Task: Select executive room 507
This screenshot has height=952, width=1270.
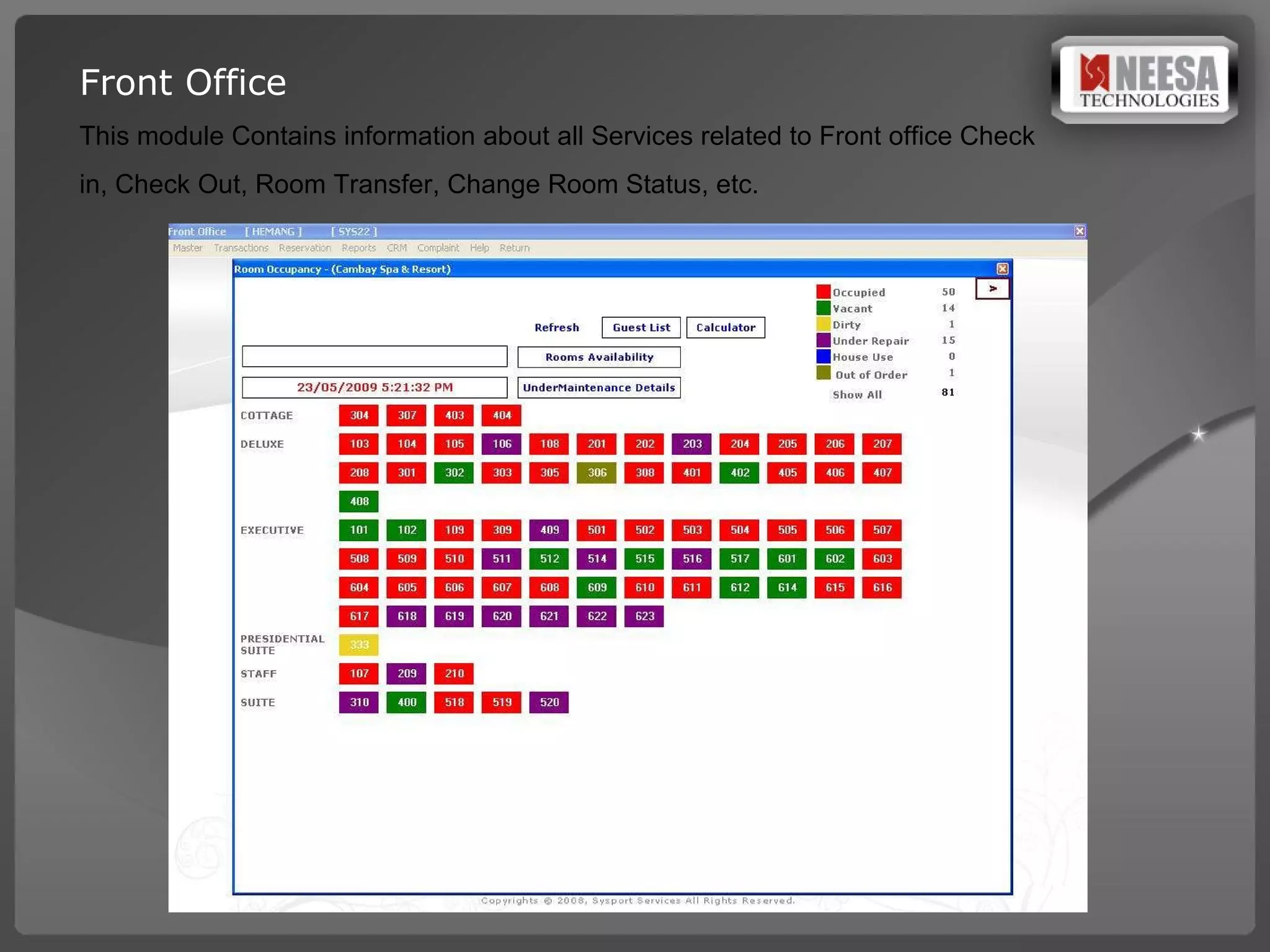Action: click(x=882, y=530)
